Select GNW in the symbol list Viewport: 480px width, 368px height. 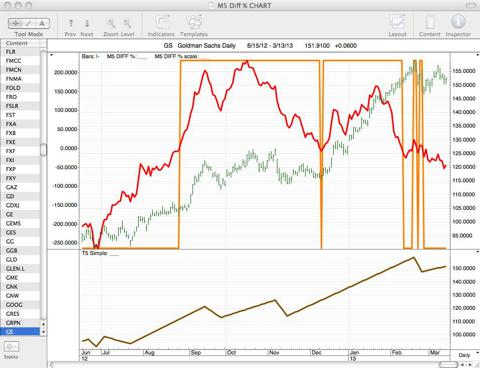tap(20, 296)
